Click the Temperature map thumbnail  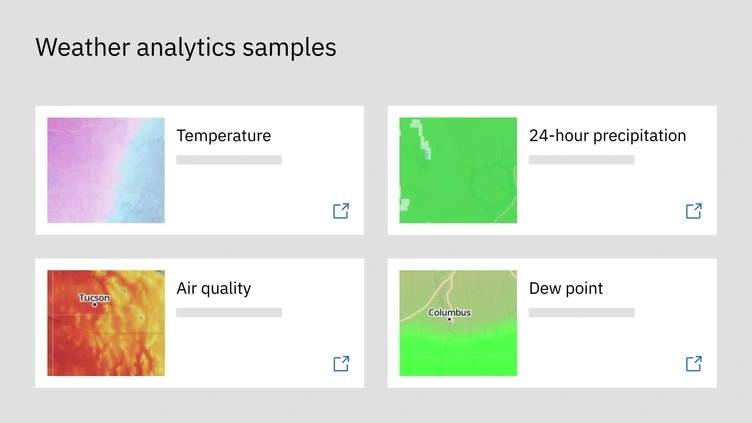pyautogui.click(x=106, y=170)
